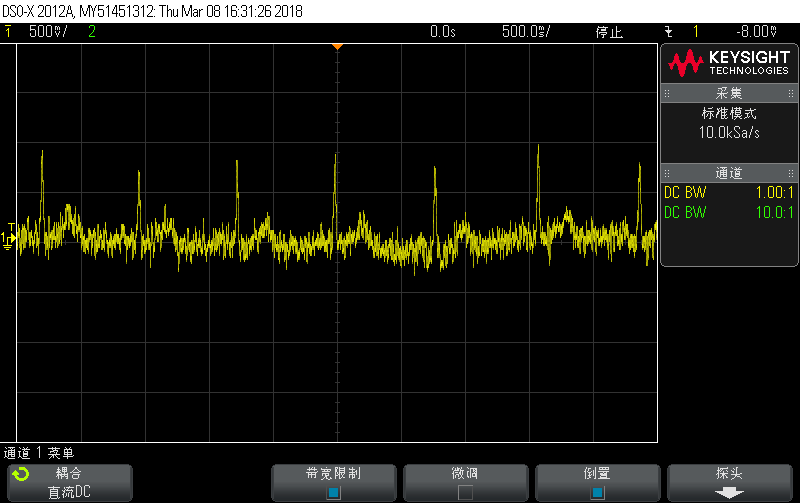Click the 停止 run status label
This screenshot has width=800, height=503.
[x=609, y=32]
